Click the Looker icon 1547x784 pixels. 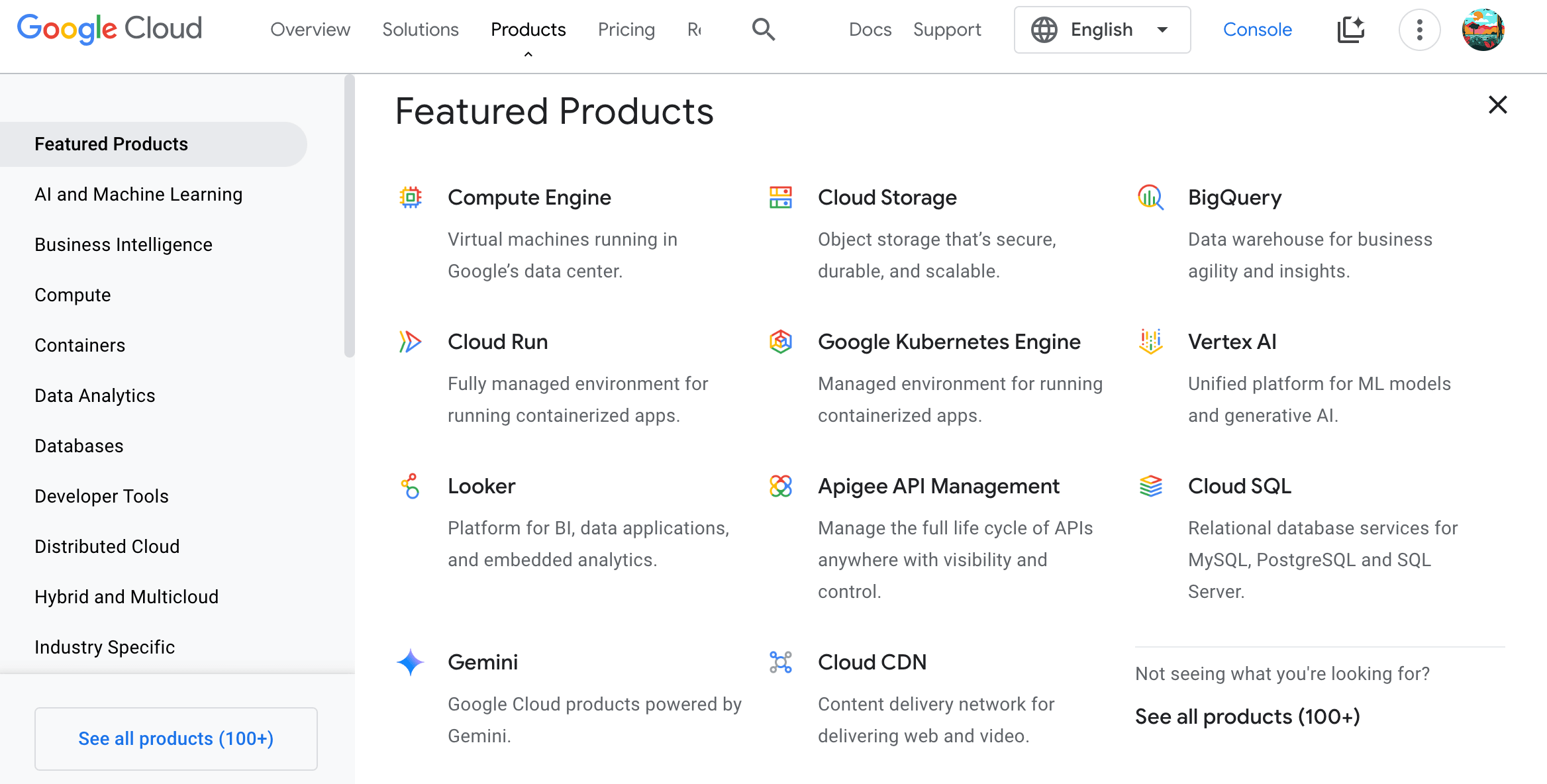coord(411,486)
